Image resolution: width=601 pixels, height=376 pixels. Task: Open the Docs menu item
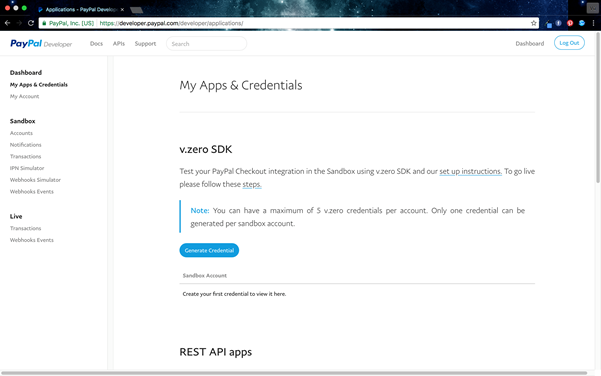pos(96,44)
